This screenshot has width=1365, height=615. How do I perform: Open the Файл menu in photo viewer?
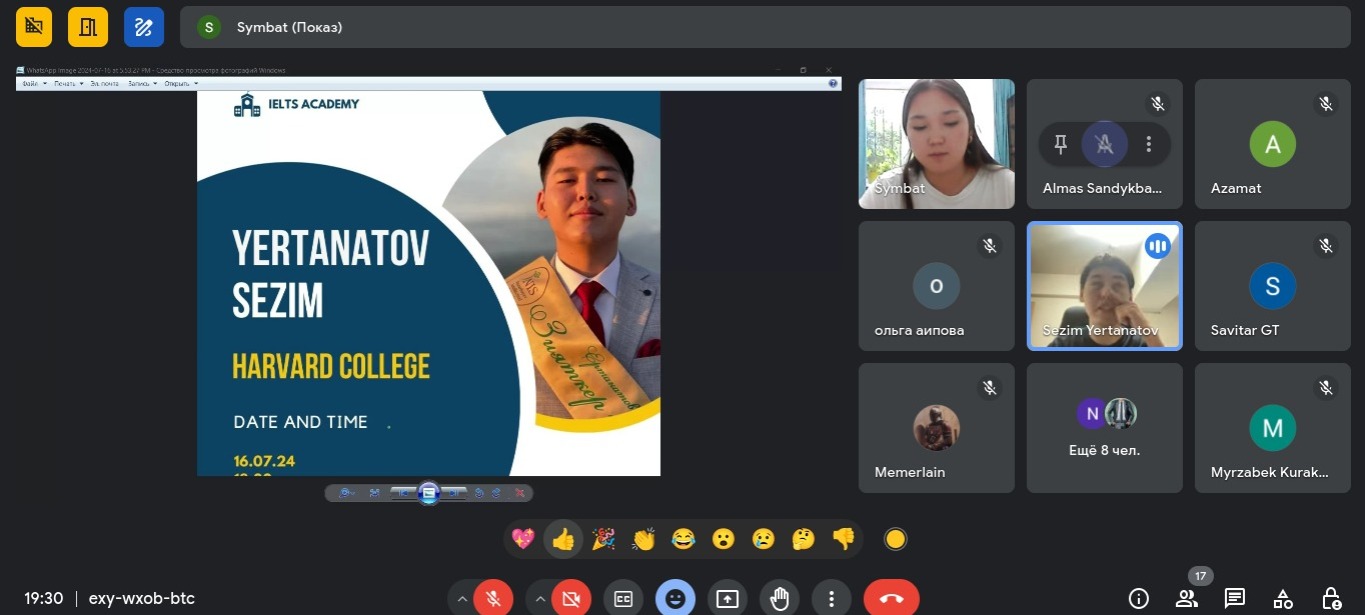[33, 84]
